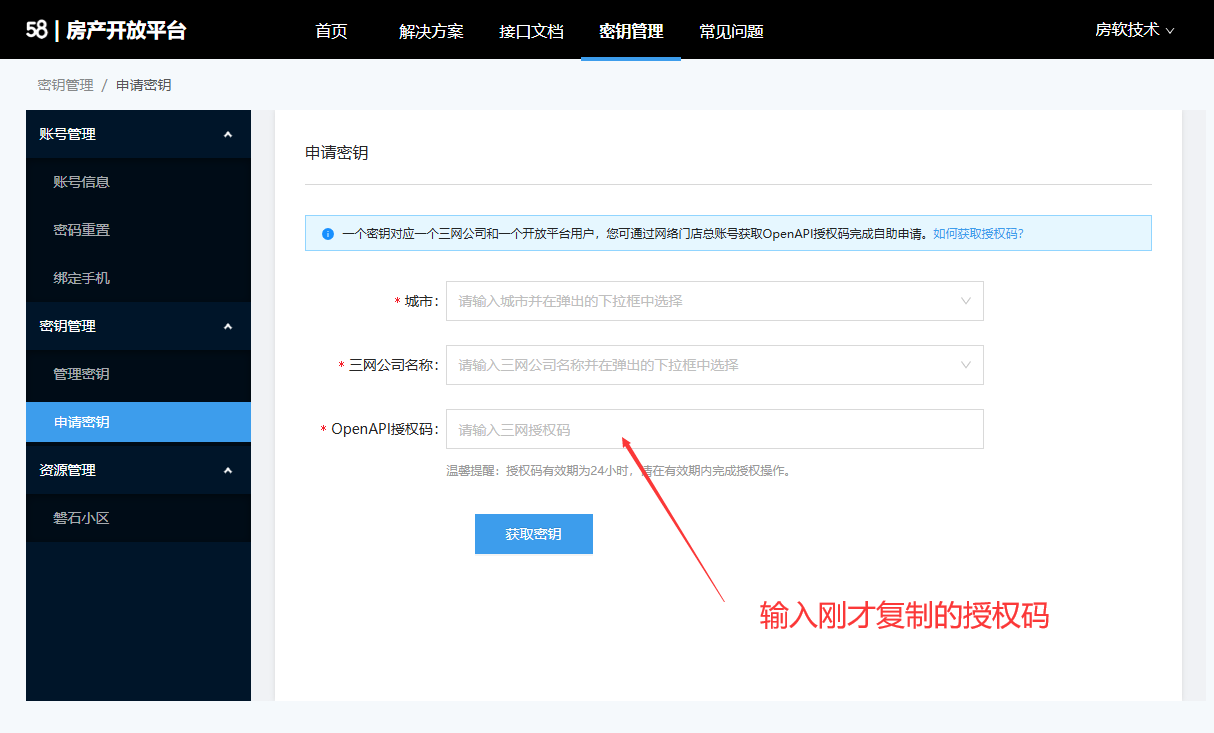Open the 三网公司名称 combo box
The image size is (1214, 733).
coord(715,365)
